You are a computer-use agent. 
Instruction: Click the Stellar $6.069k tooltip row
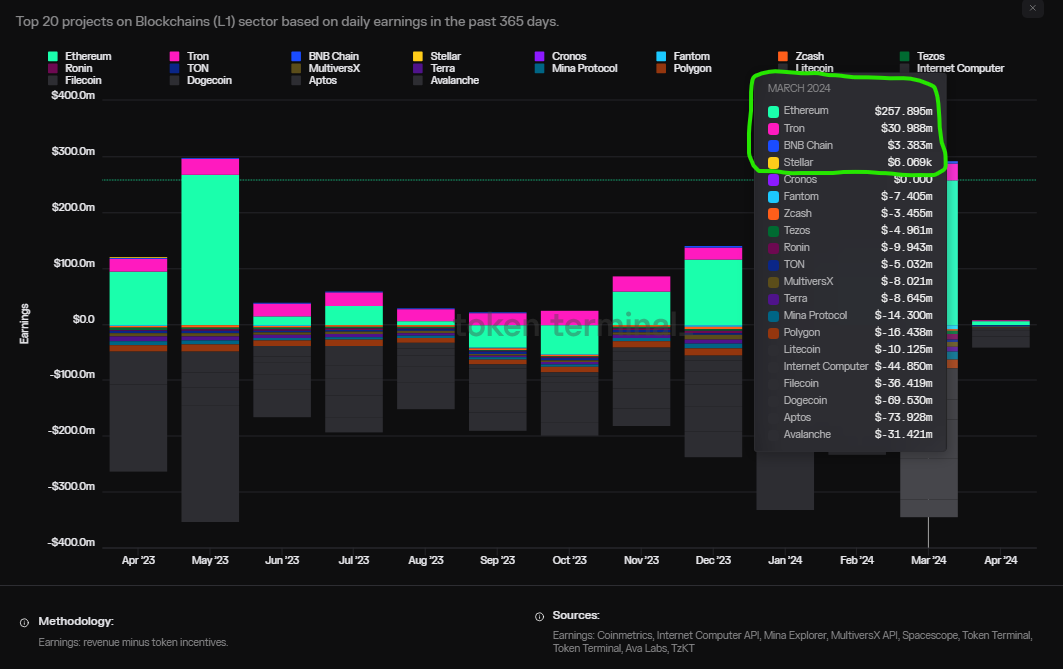pos(850,163)
